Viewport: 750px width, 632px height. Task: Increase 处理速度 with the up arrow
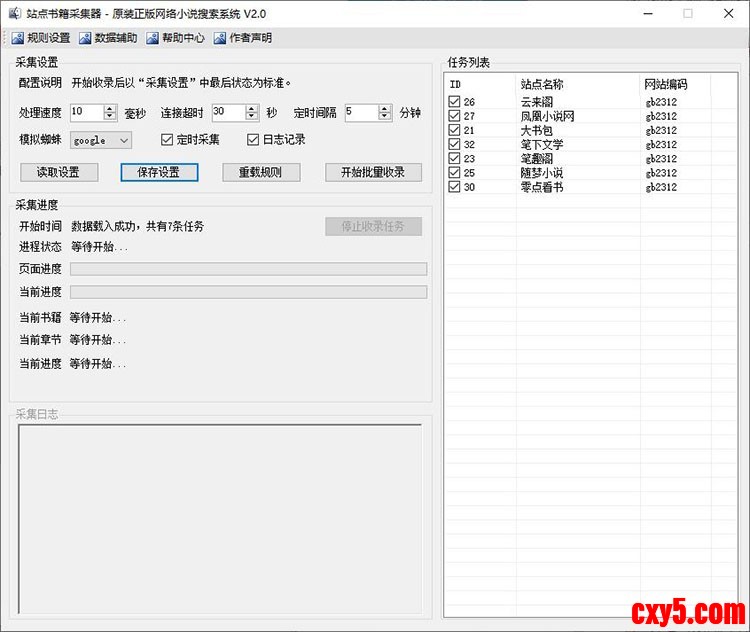(x=110, y=109)
